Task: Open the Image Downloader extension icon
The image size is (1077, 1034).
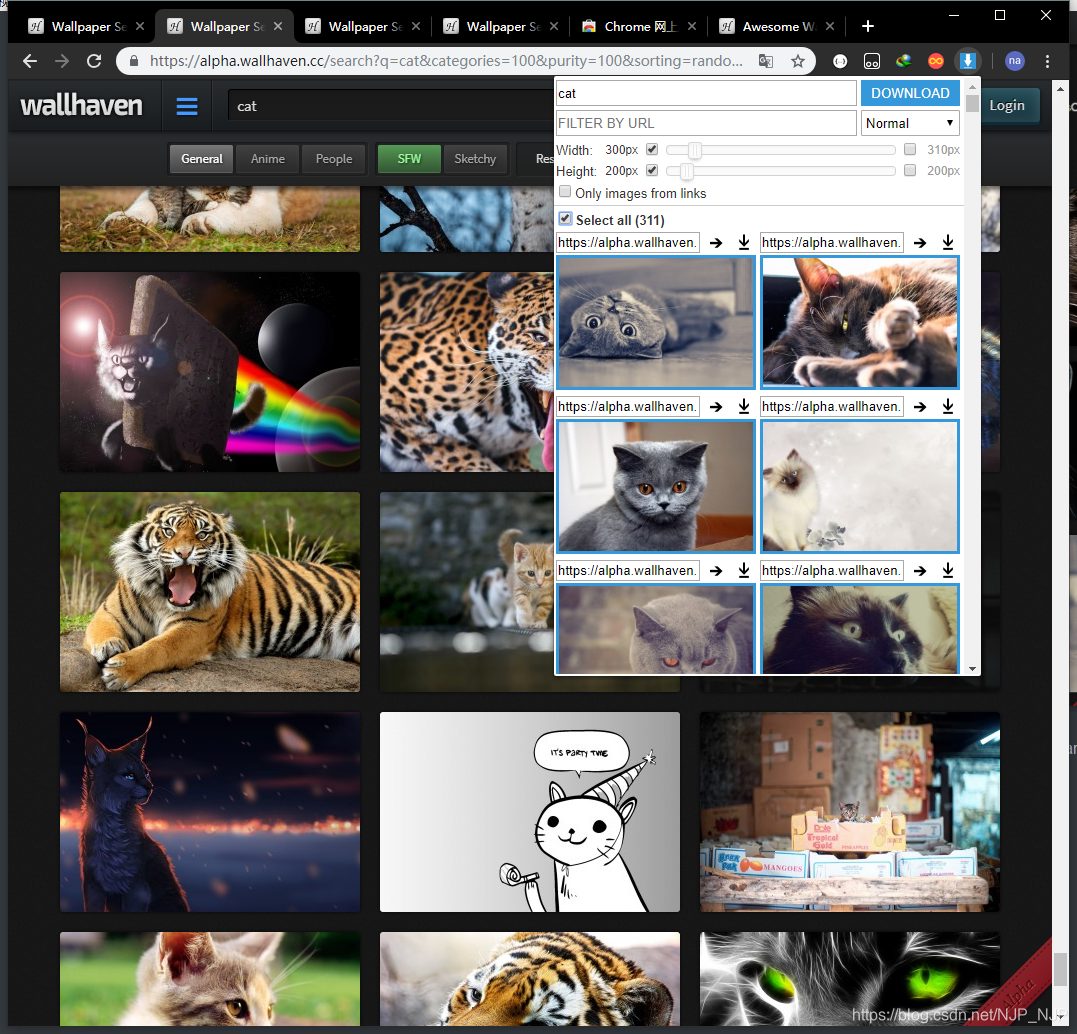Action: tap(967, 61)
